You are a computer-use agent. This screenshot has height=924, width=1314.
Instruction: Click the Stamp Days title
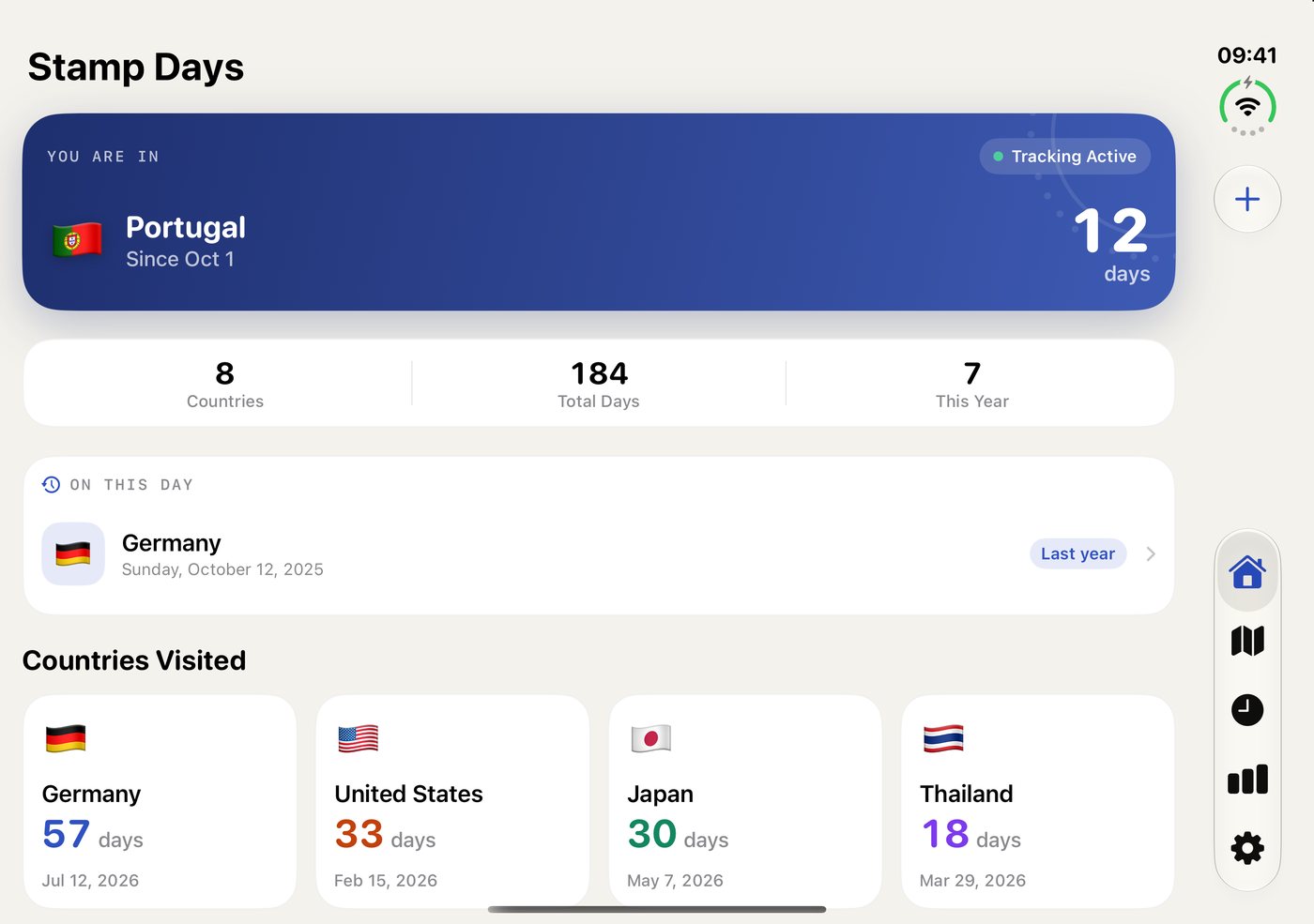[136, 68]
